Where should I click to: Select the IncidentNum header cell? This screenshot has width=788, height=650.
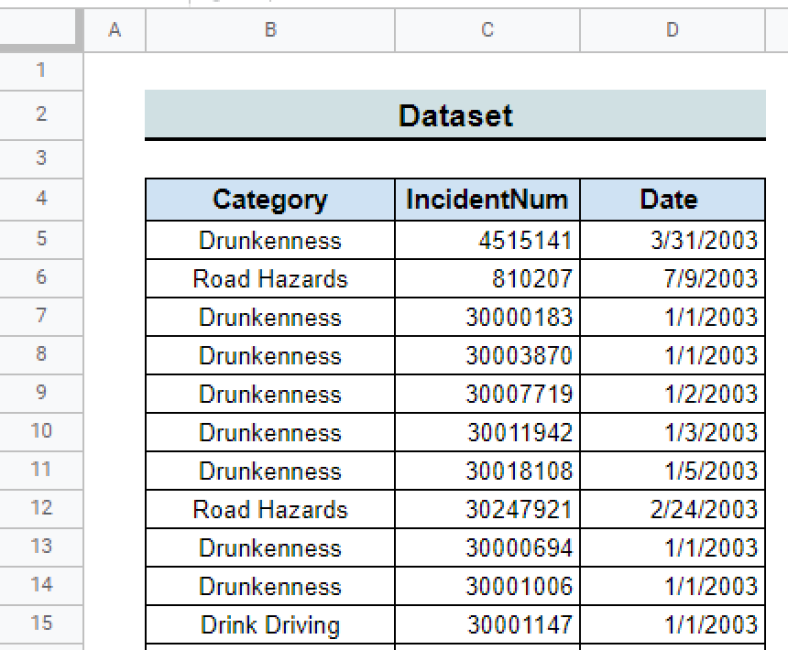pos(487,200)
